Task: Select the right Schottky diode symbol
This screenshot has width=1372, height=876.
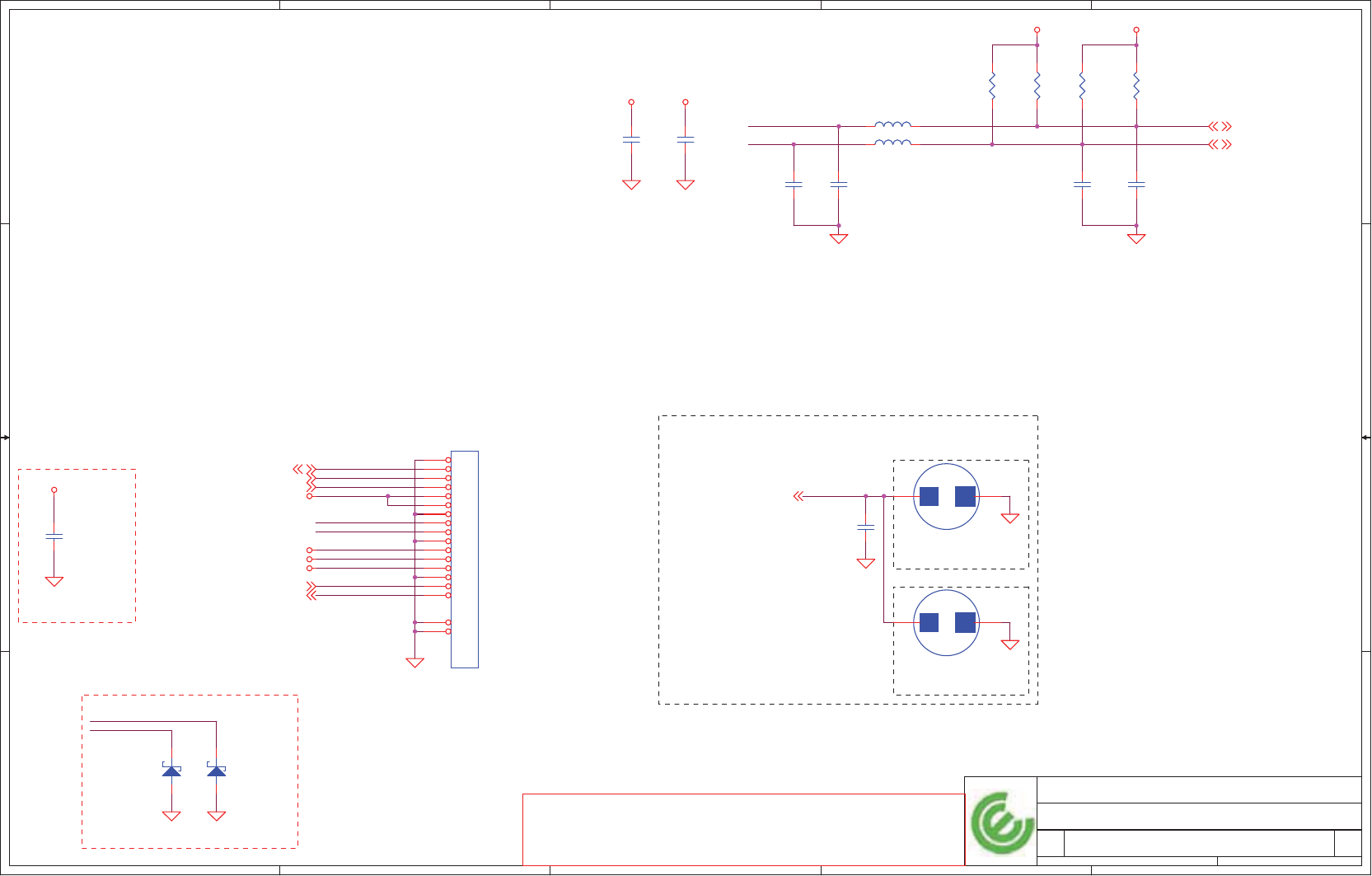Action: pyautogui.click(x=217, y=770)
